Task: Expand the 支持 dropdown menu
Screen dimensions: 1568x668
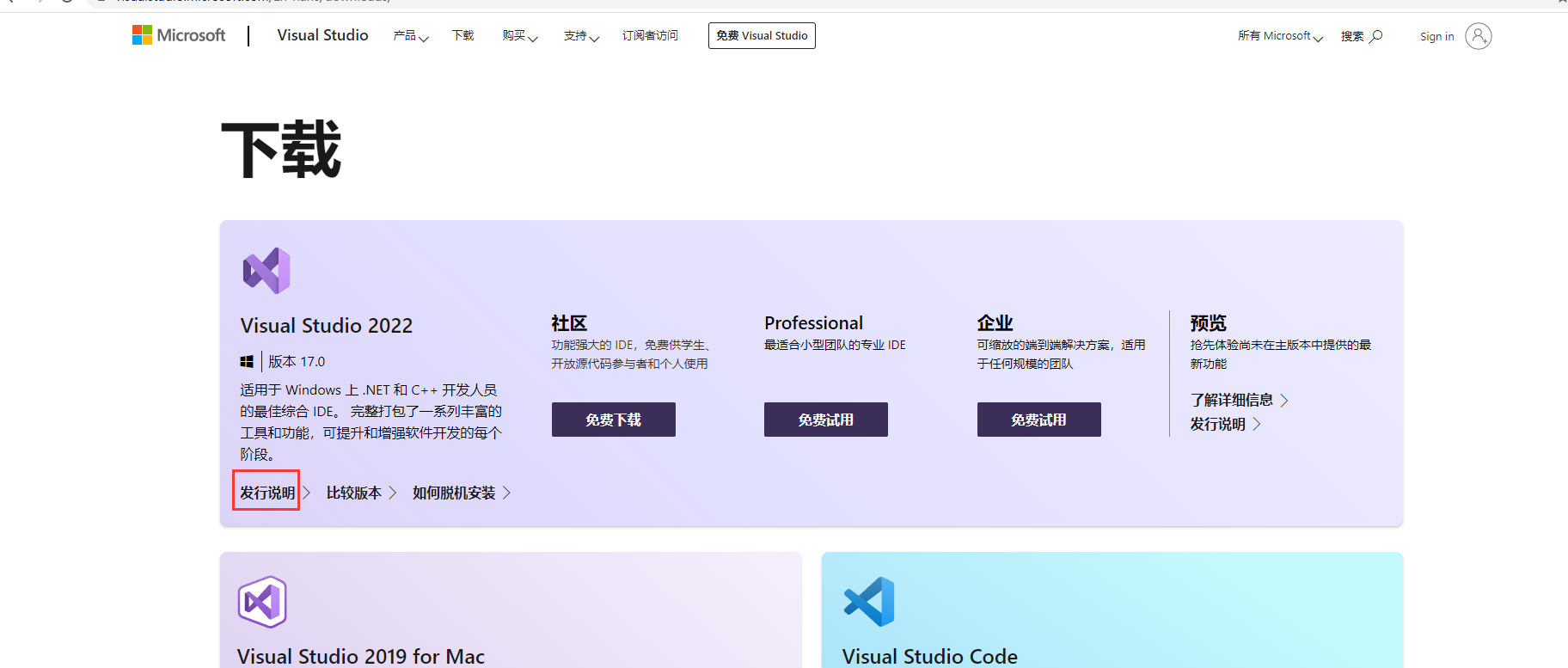Action: click(581, 36)
